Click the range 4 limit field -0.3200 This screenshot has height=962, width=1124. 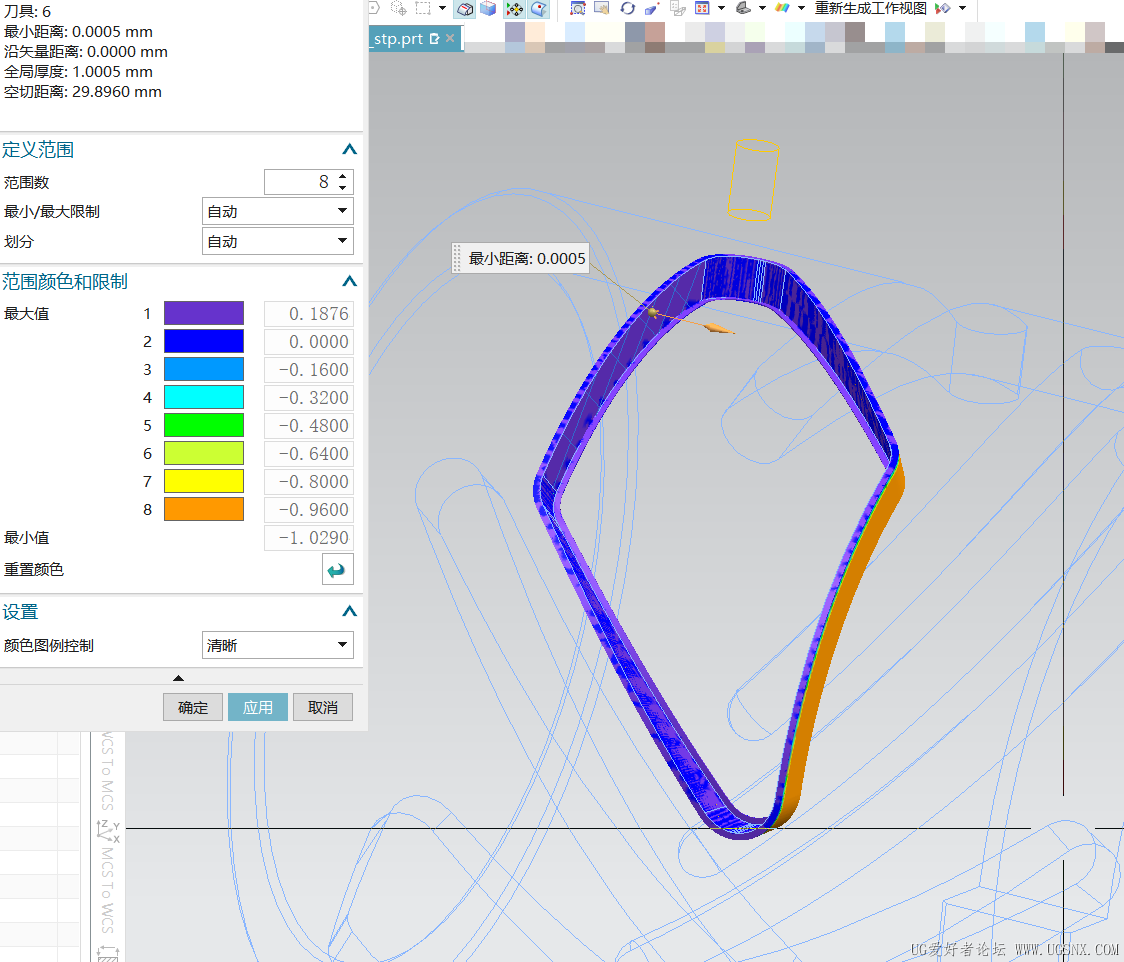tap(309, 397)
